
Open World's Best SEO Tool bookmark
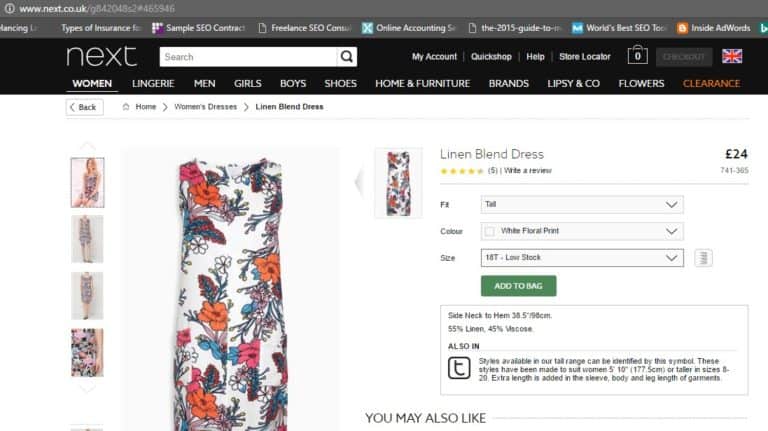click(x=620, y=28)
